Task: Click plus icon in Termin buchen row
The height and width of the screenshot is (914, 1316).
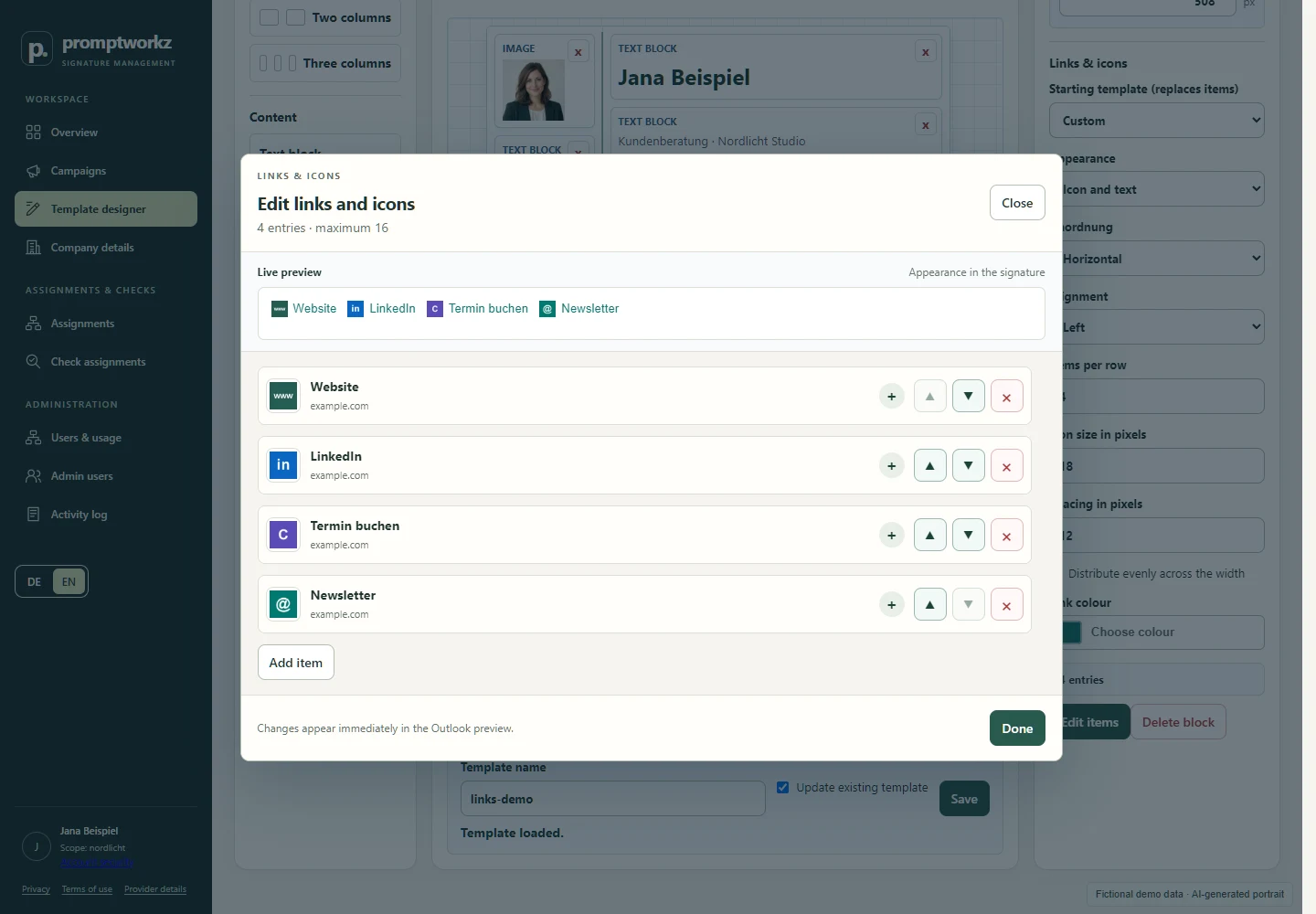Action: pyautogui.click(x=891, y=535)
